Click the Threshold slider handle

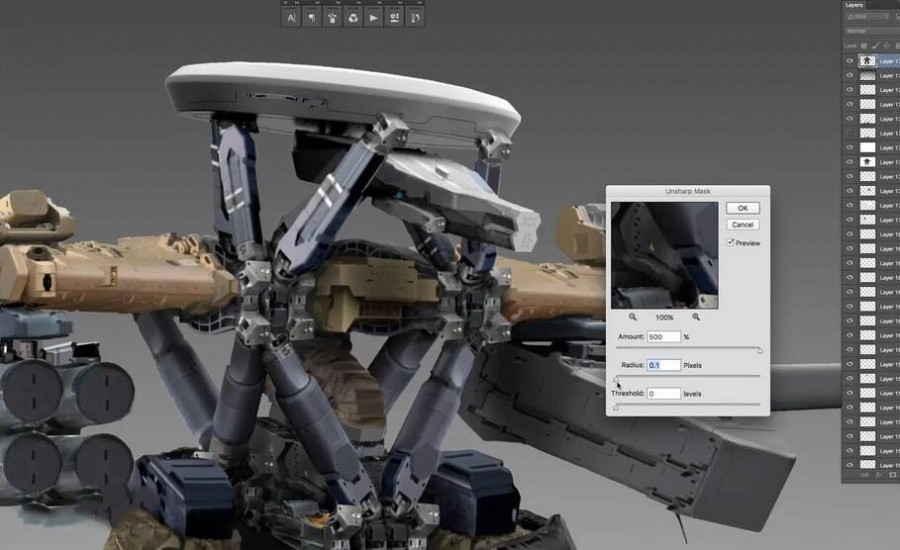click(x=616, y=407)
